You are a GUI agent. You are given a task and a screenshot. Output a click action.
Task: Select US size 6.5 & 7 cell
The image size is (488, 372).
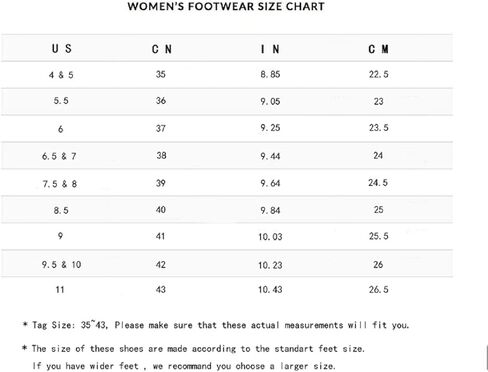59,156
